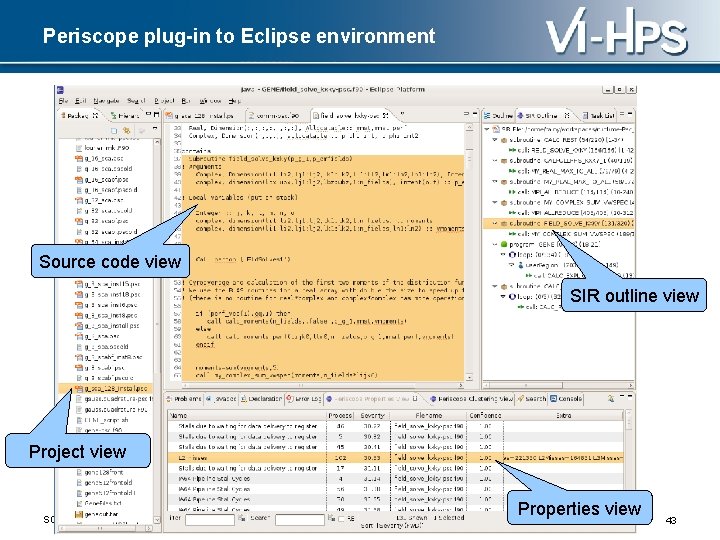The height and width of the screenshot is (540, 720).
Task: Click call FIELD_SOLVE_KXKY arrow icon in outline
Action: (x=512, y=150)
